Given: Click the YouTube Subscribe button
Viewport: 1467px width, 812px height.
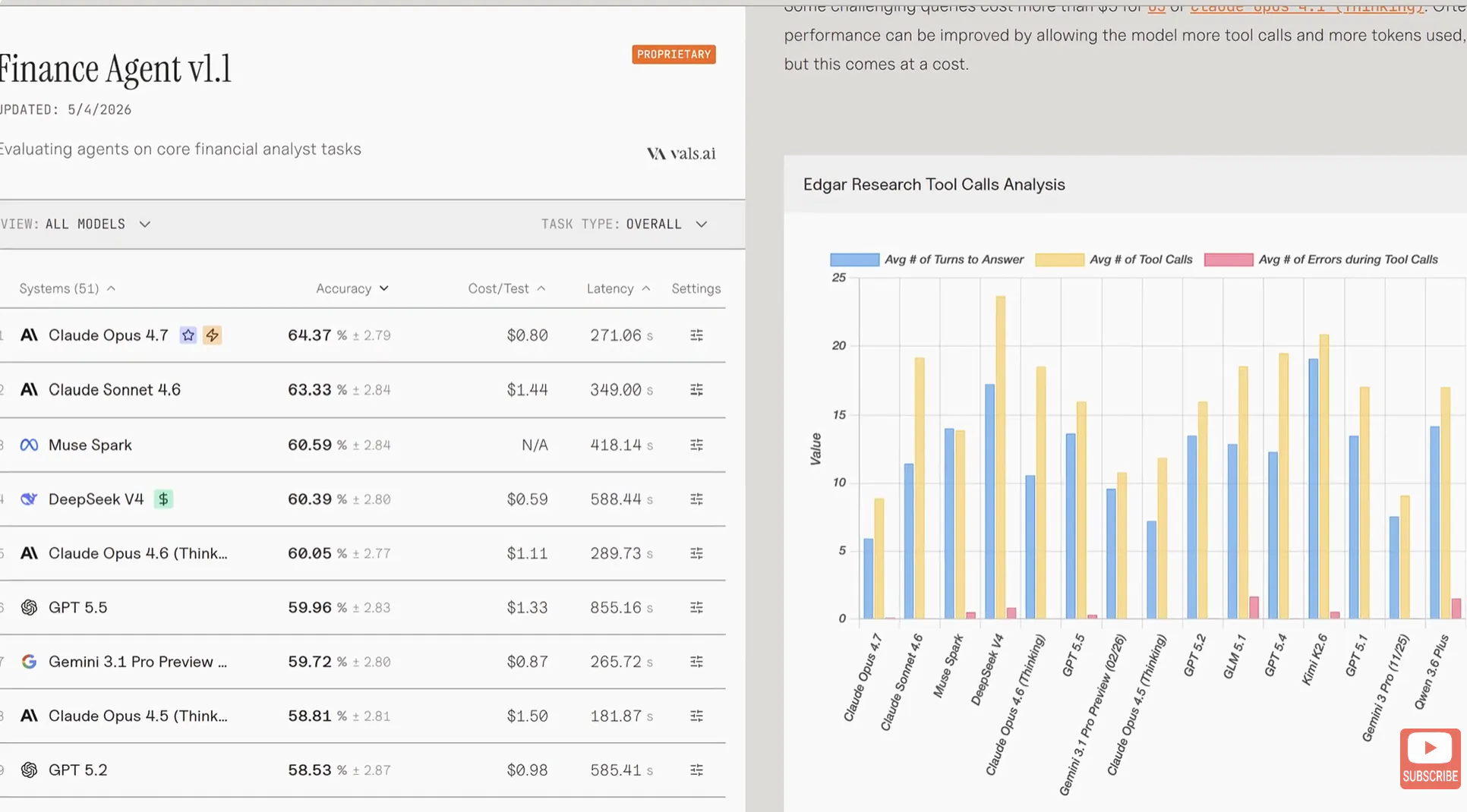Looking at the screenshot, I should click(x=1430, y=759).
